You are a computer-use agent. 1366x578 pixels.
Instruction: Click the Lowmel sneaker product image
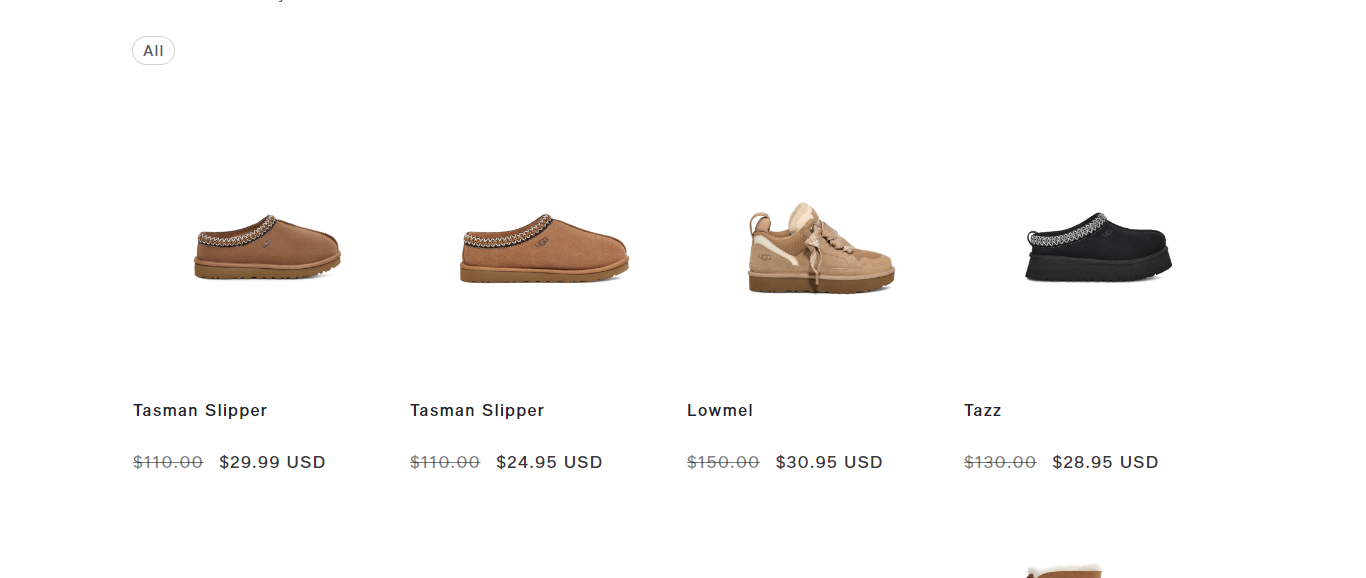coord(820,249)
